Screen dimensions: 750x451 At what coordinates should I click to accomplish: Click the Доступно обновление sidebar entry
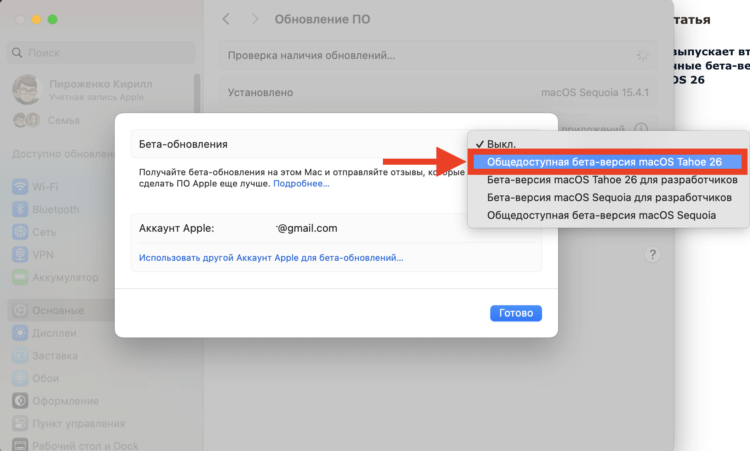pyautogui.click(x=62, y=154)
